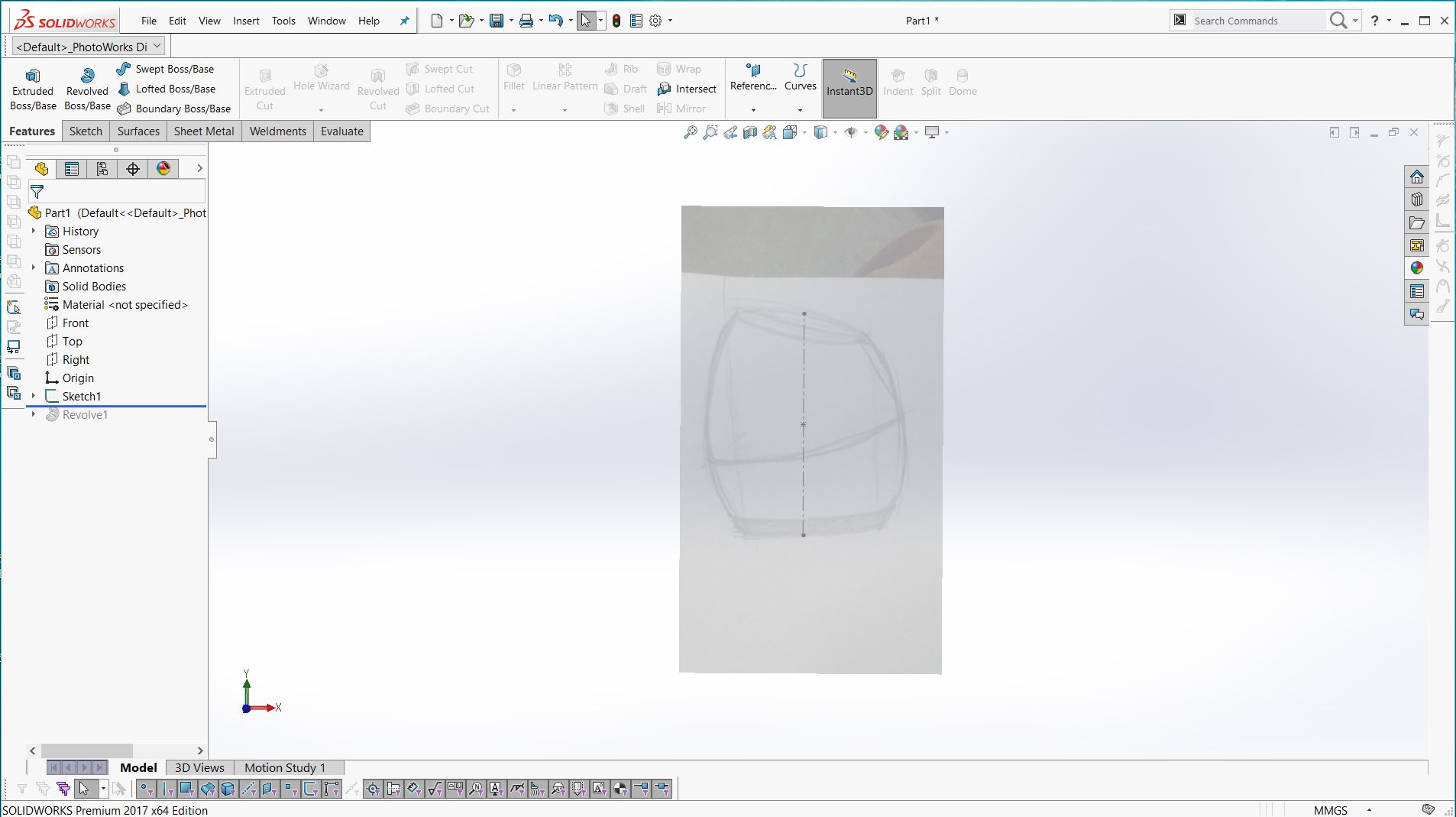
Task: Start a Lofted Boss/Base feature
Action: click(167, 89)
